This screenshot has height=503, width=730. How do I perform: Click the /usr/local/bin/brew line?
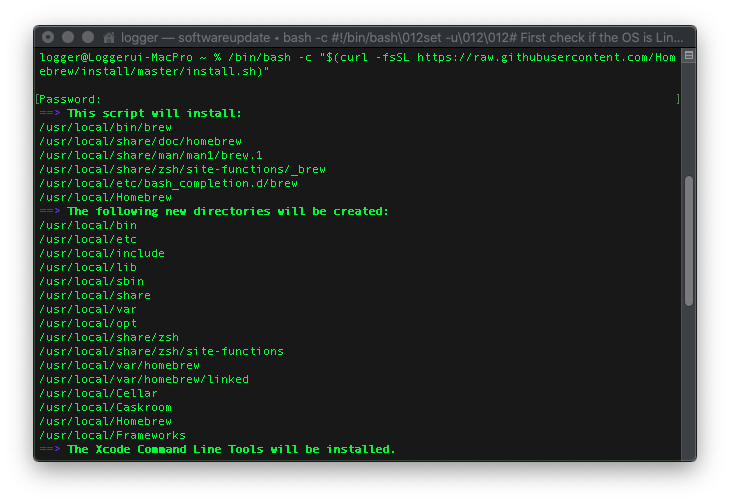click(105, 127)
